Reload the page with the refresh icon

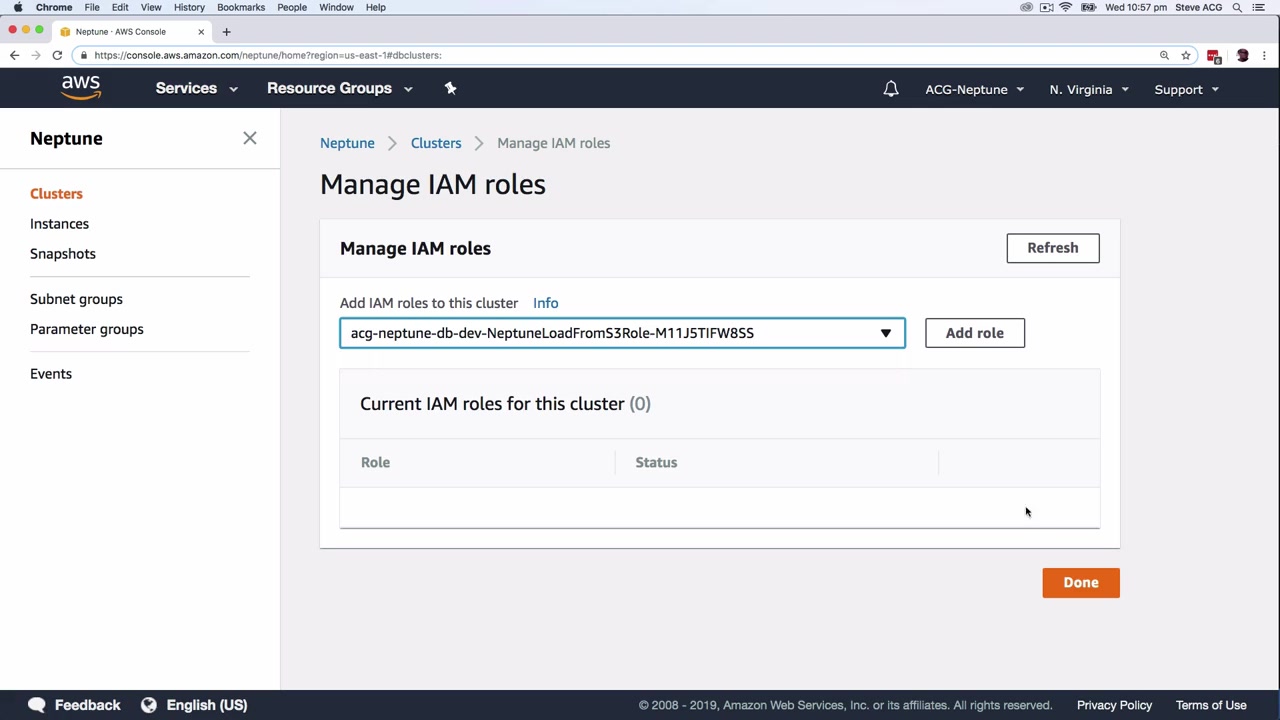58,55
